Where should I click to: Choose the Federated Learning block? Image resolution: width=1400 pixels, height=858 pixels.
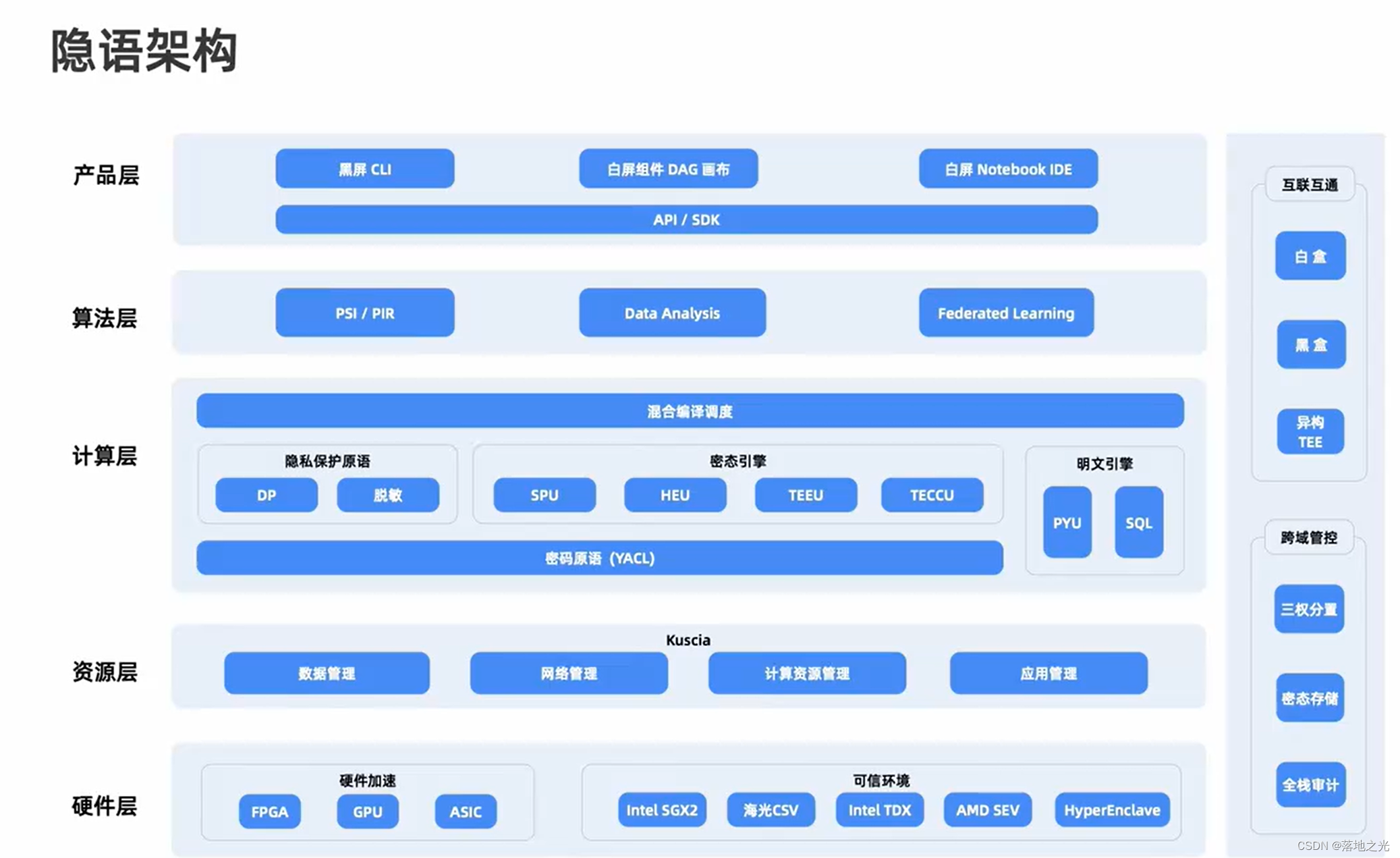(1006, 313)
